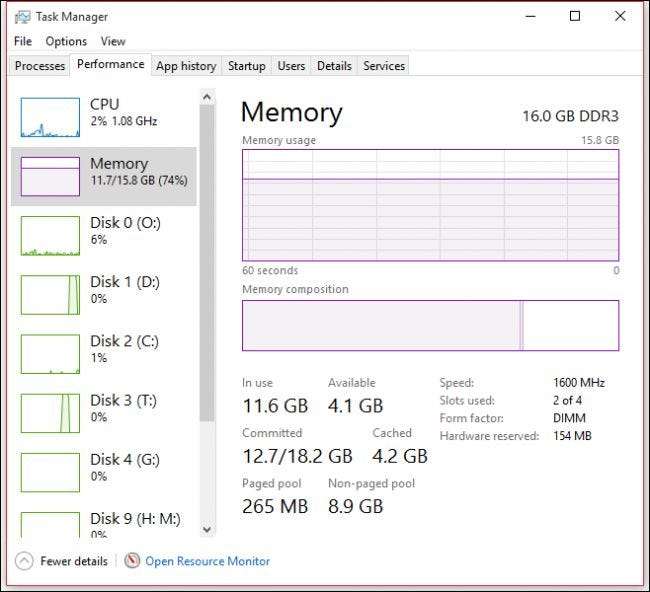This screenshot has height=592, width=650.
Task: Select the CPU usage graph thumbnail
Action: [50, 117]
